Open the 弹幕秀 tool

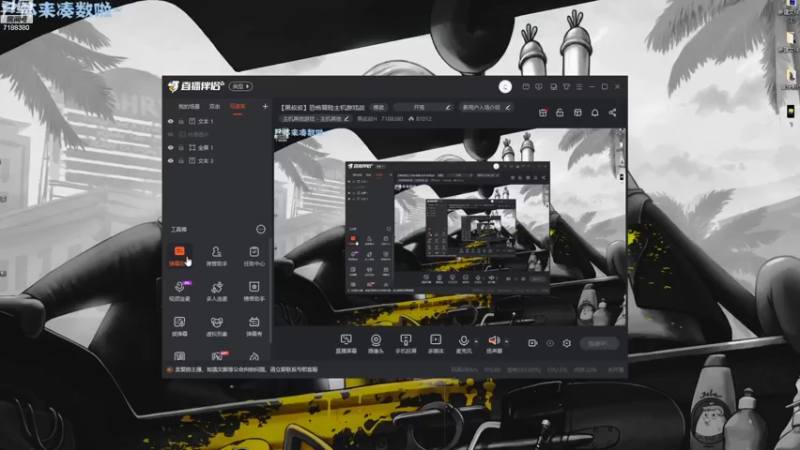(254, 326)
